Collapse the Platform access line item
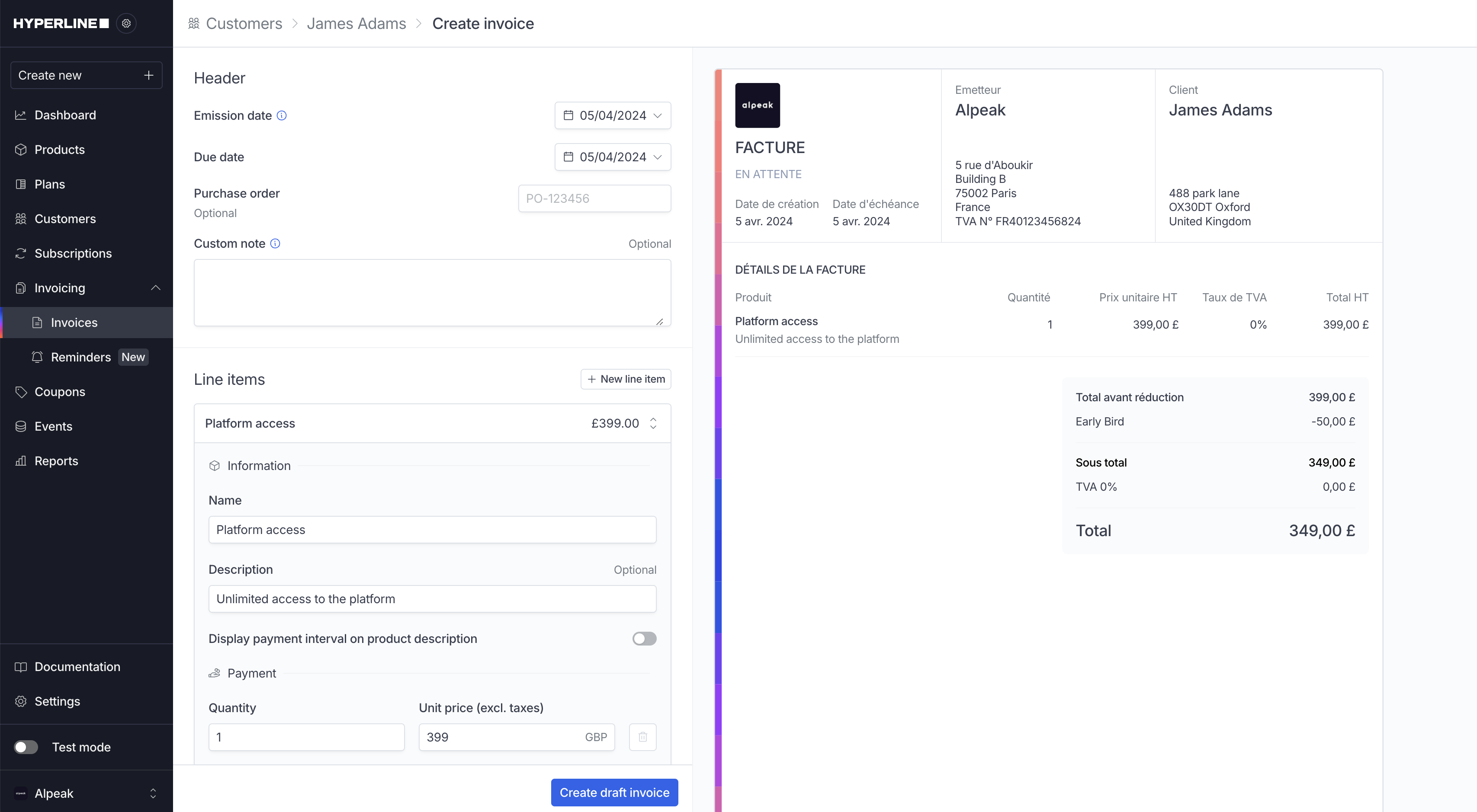 point(653,423)
